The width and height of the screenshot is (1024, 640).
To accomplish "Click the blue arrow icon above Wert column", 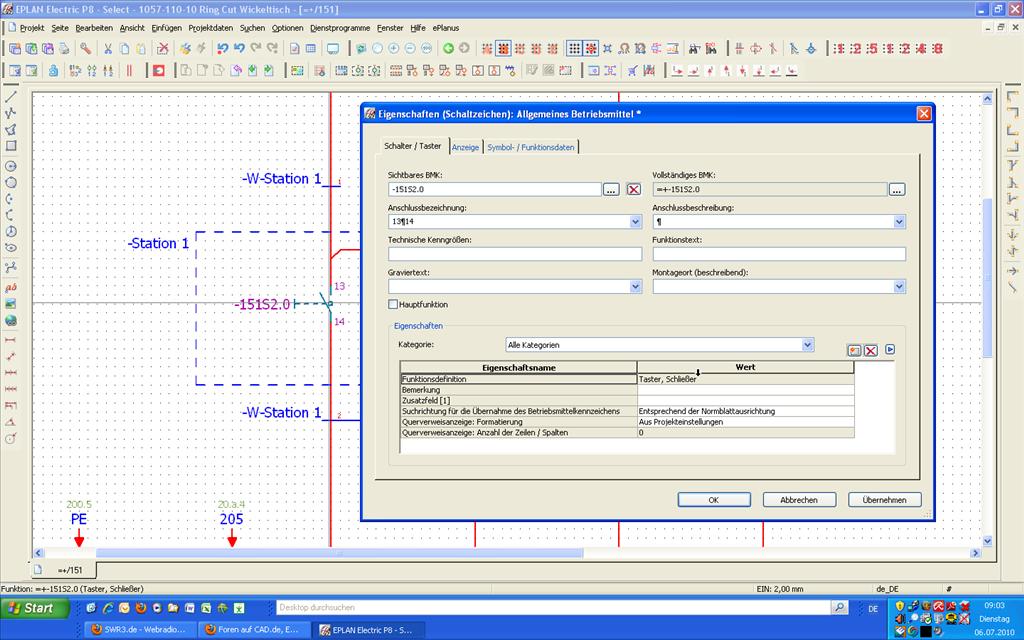I will click(889, 350).
